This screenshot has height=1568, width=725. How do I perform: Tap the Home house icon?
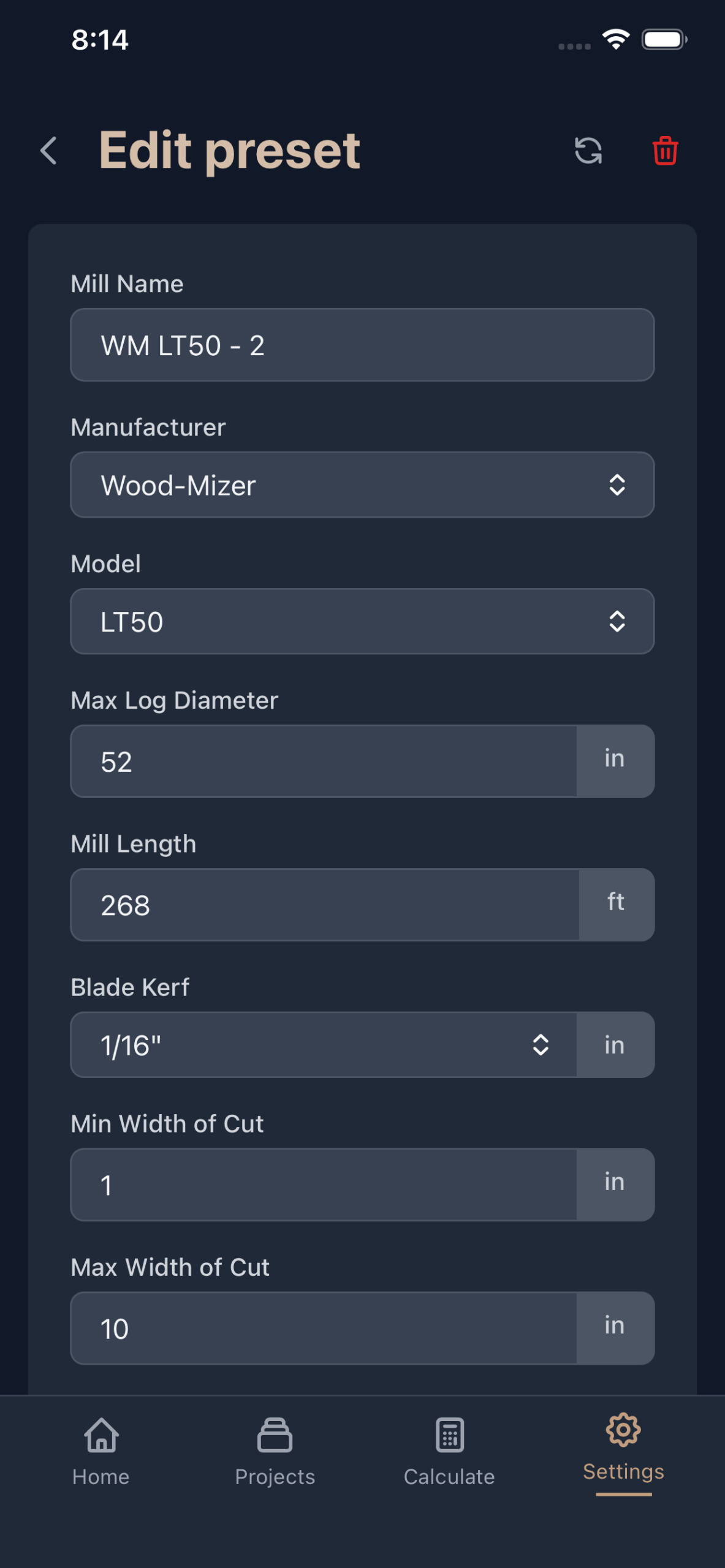[x=101, y=1435]
